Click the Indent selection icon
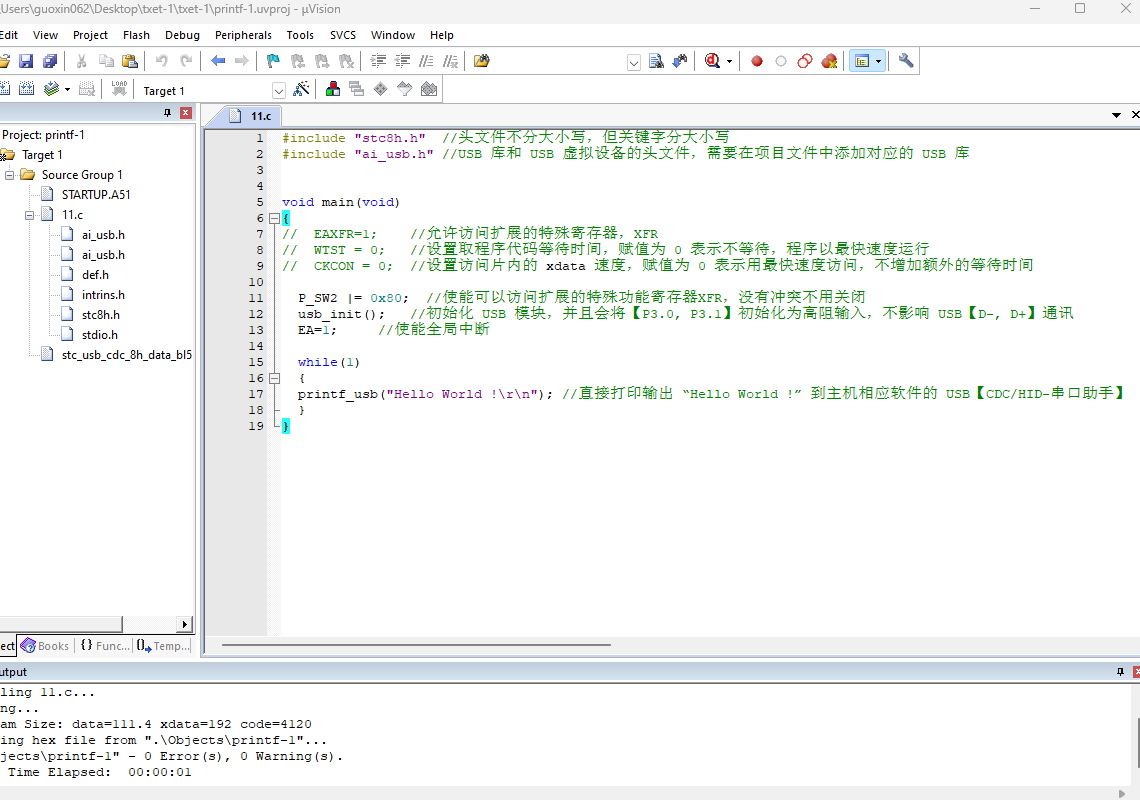 tap(378, 61)
